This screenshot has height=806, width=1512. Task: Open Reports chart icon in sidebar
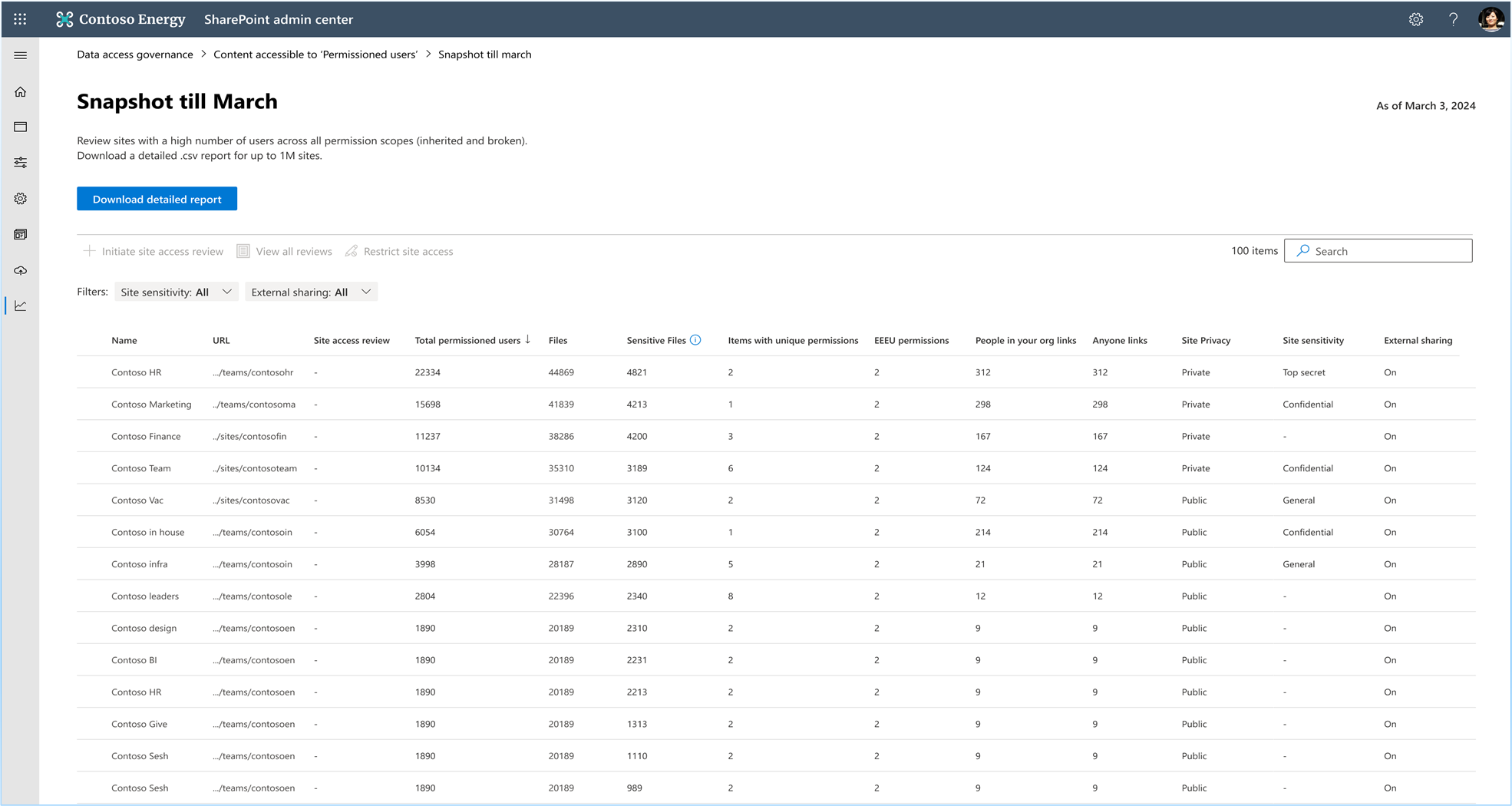click(21, 306)
